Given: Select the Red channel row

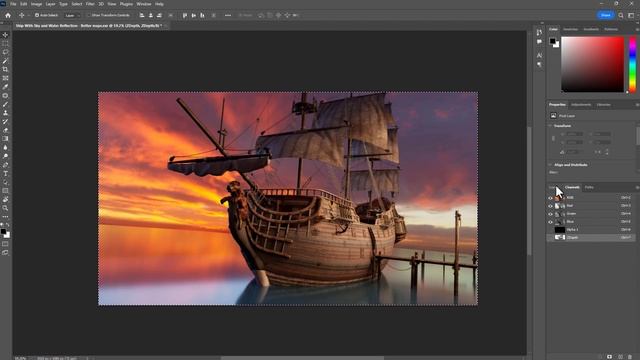Looking at the screenshot, I should pyautogui.click(x=591, y=206).
